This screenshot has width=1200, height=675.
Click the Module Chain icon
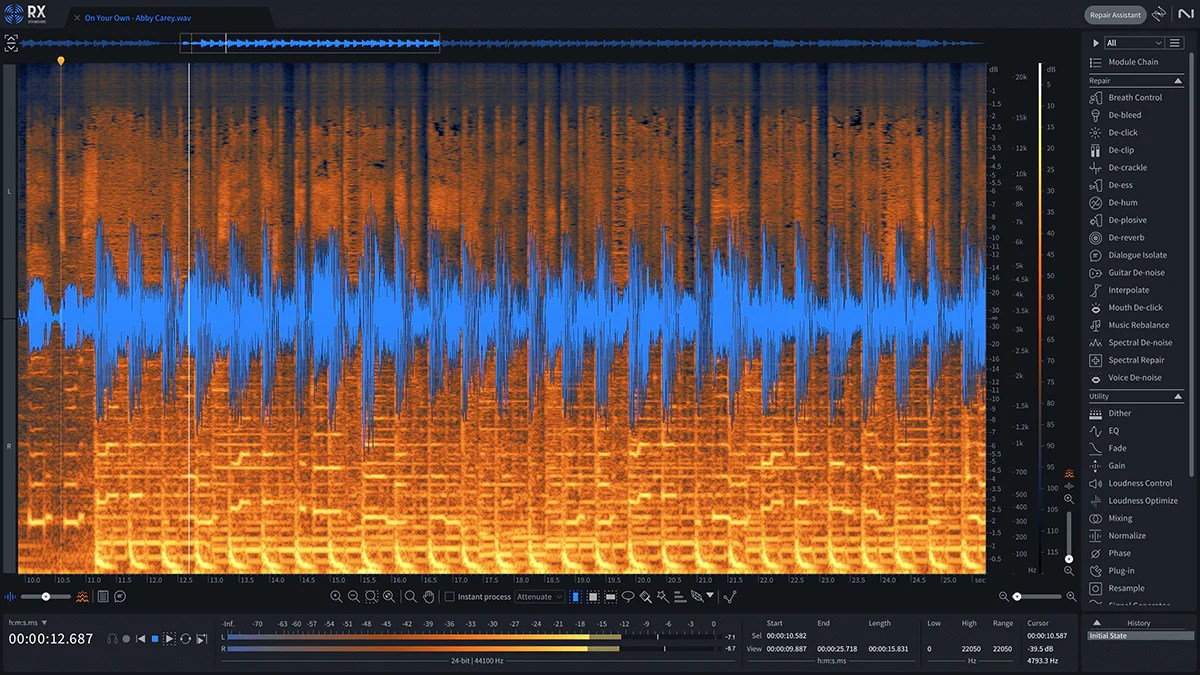pos(1094,61)
